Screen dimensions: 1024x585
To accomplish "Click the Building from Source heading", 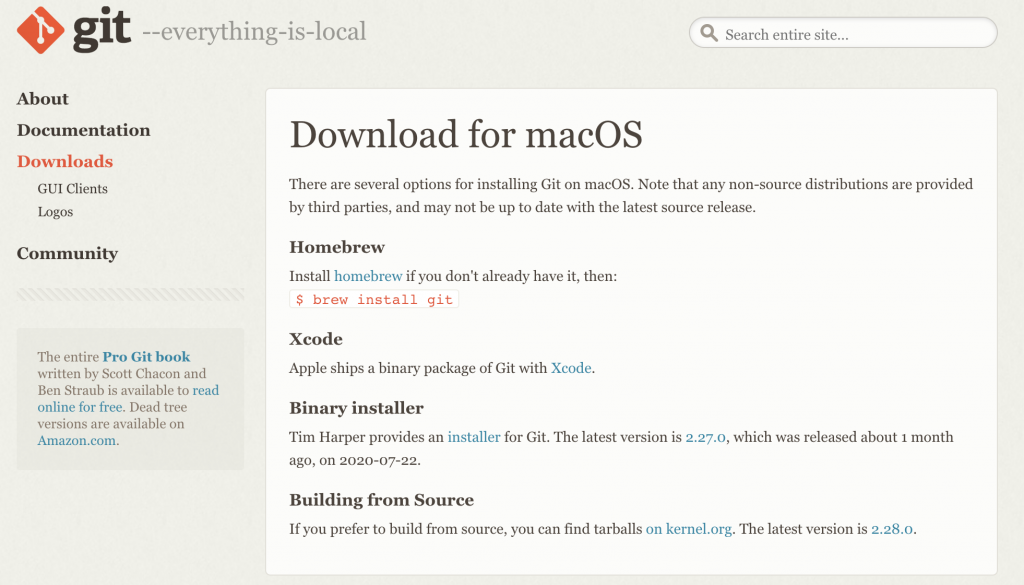I will [x=381, y=500].
